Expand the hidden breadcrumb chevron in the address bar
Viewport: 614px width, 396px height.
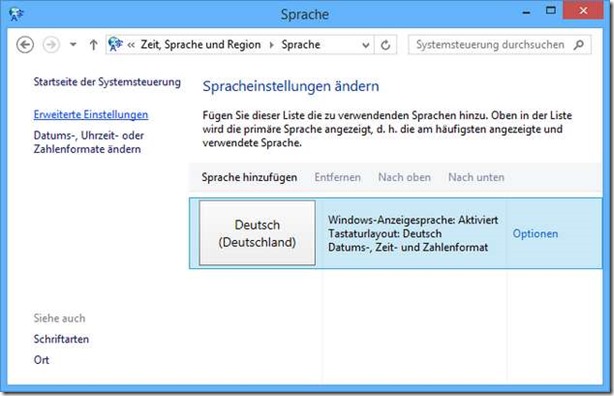131,45
